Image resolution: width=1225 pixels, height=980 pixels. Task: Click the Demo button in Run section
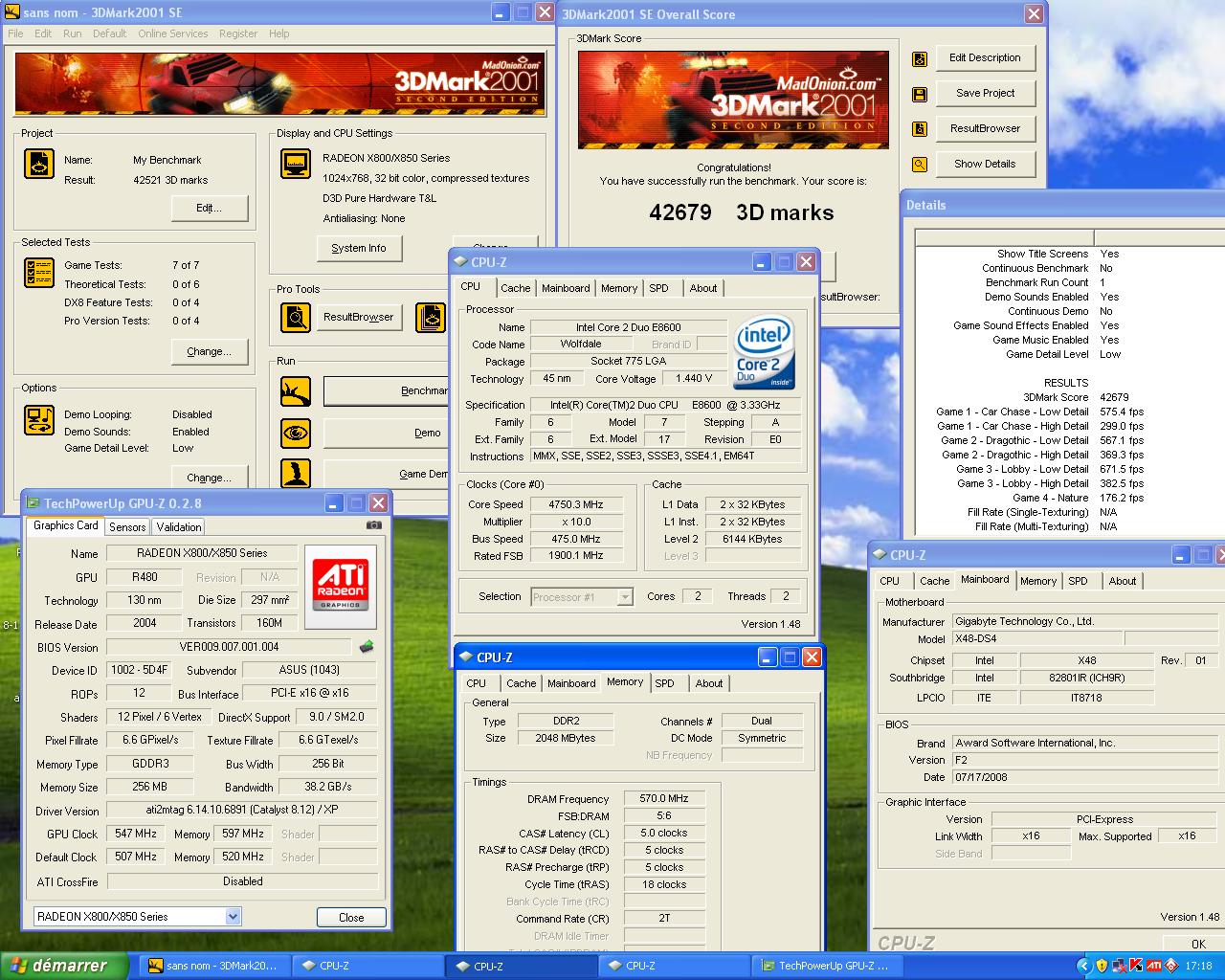(387, 433)
